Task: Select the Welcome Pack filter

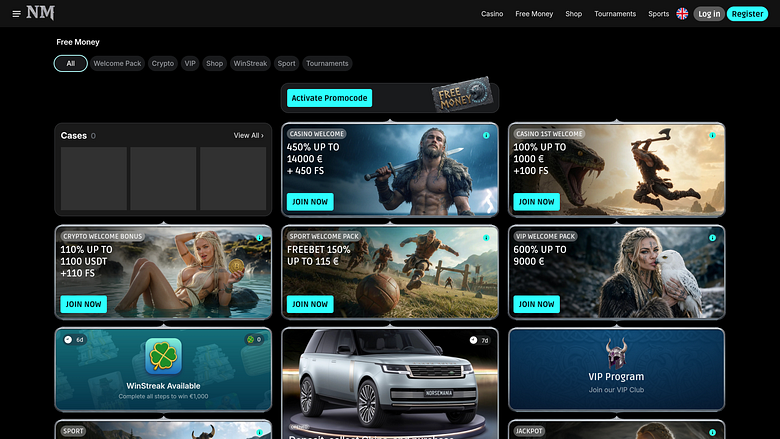Action: point(117,64)
